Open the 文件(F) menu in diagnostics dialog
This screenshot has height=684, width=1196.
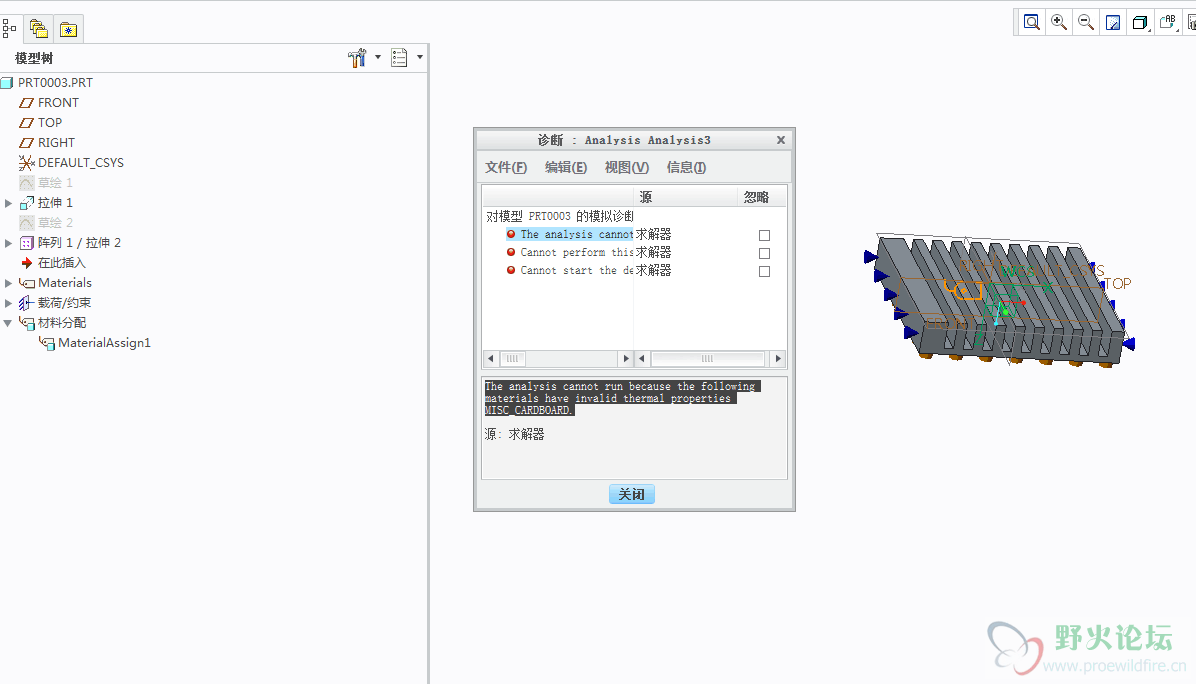506,167
